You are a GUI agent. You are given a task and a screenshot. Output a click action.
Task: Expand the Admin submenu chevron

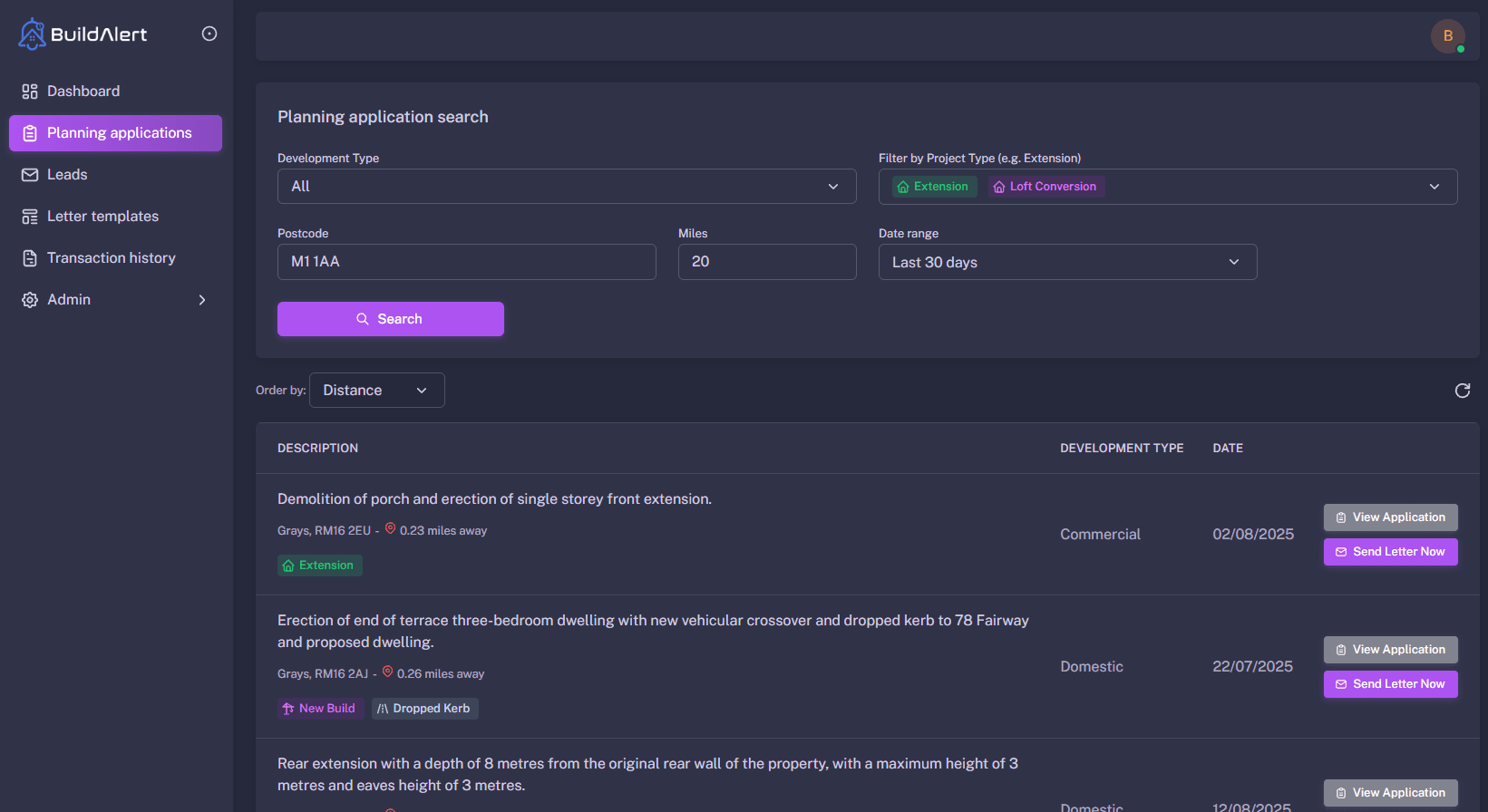(202, 300)
